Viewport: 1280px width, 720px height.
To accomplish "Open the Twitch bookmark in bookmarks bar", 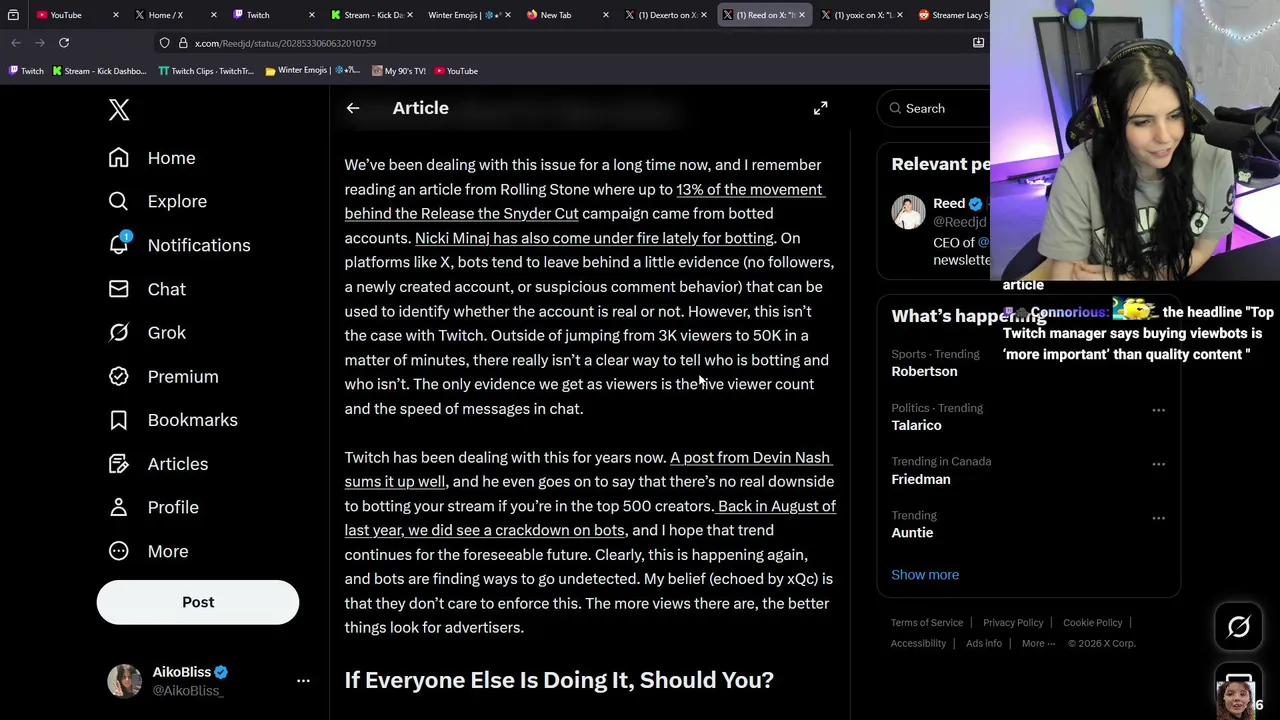I will [26, 71].
